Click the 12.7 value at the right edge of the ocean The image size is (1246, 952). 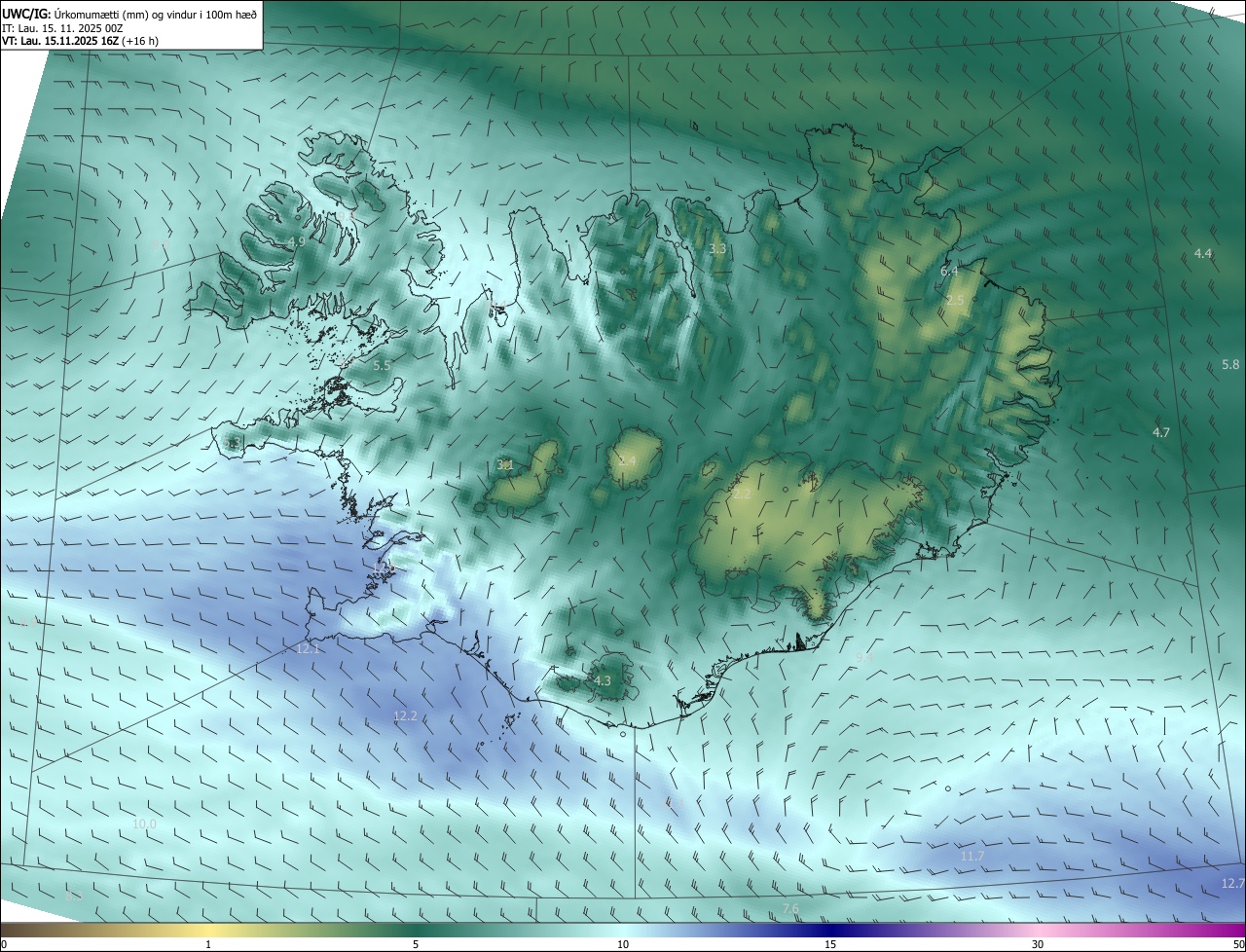click(x=1232, y=883)
